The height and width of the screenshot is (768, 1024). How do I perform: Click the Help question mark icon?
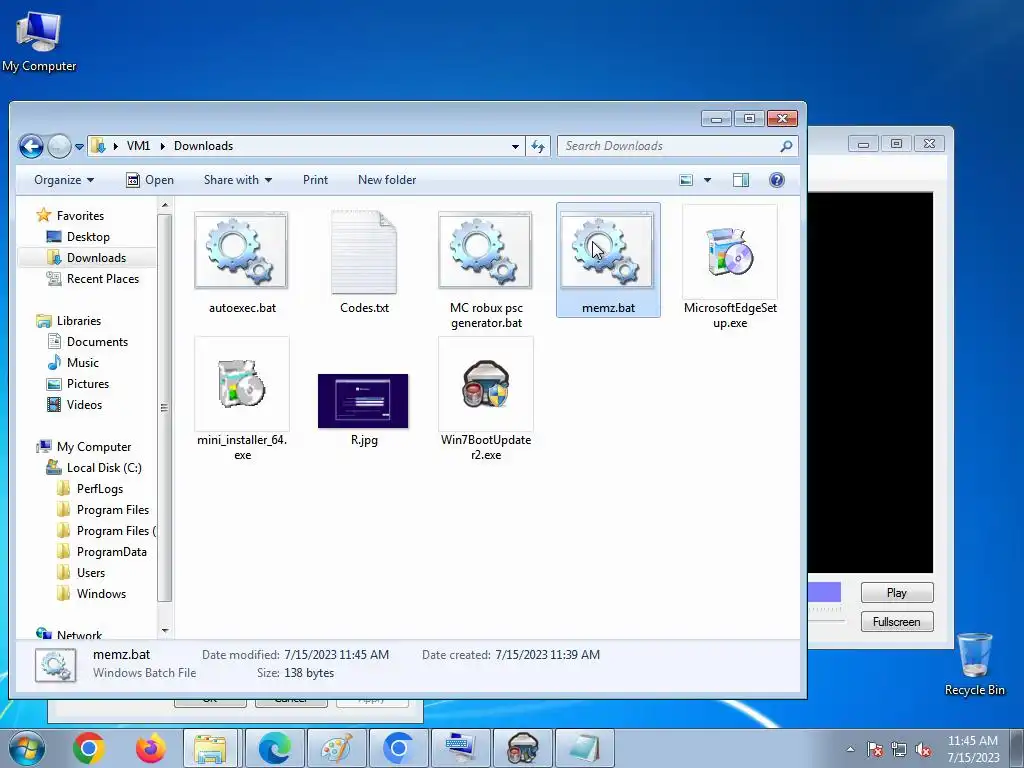pyautogui.click(x=776, y=180)
